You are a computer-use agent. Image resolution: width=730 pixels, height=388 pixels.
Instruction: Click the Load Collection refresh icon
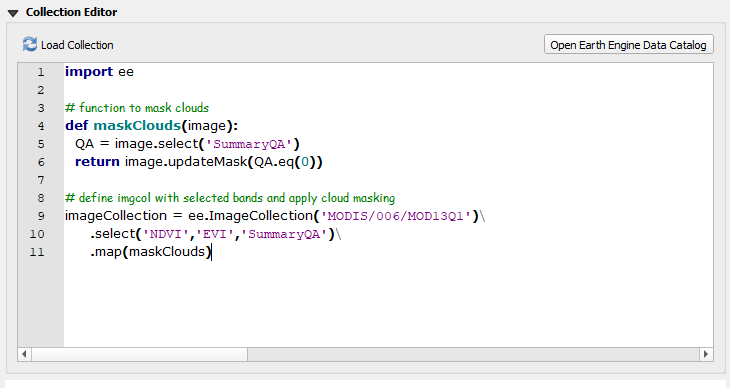30,45
